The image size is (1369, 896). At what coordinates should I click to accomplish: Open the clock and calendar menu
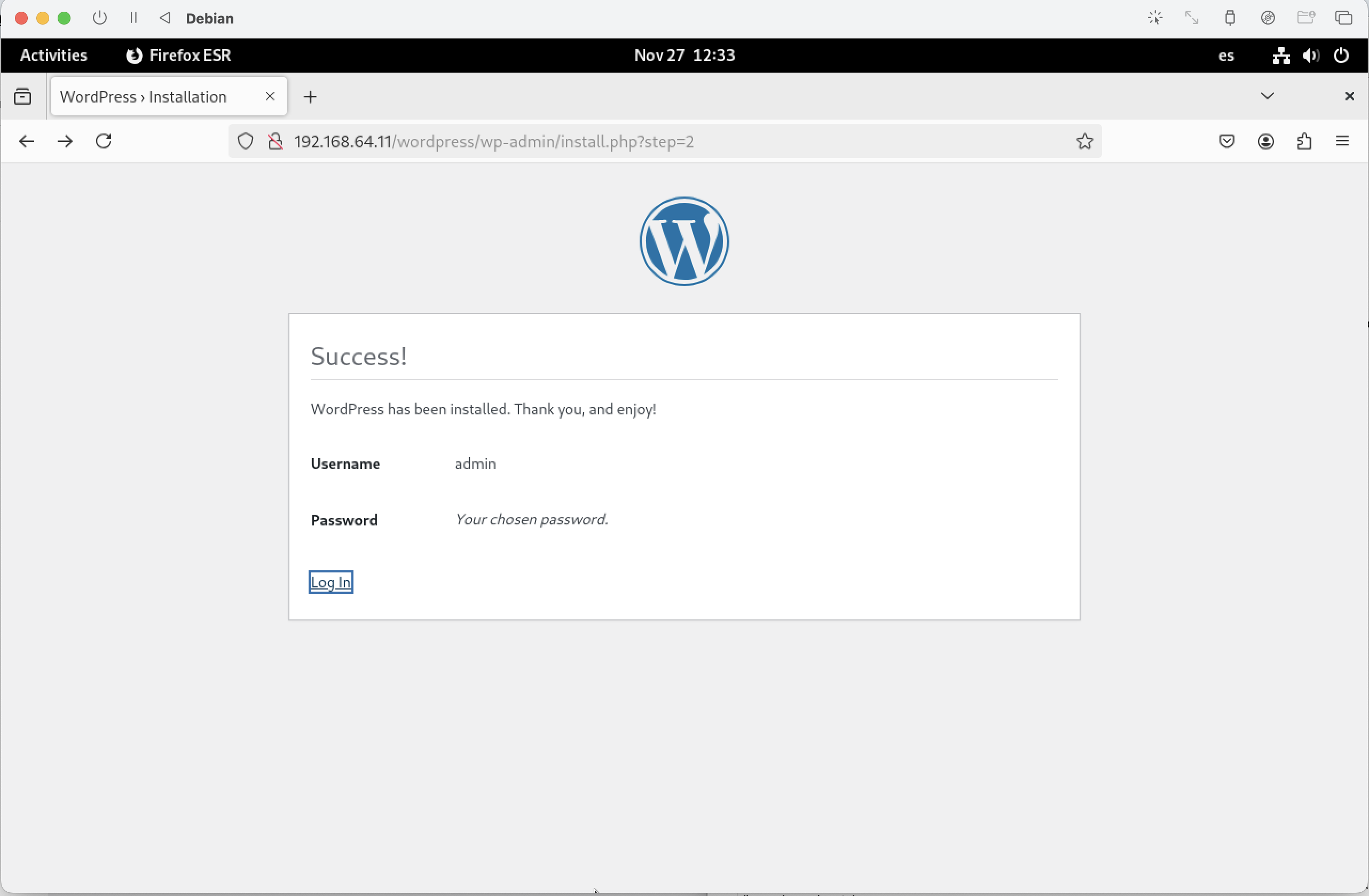pyautogui.click(x=684, y=55)
